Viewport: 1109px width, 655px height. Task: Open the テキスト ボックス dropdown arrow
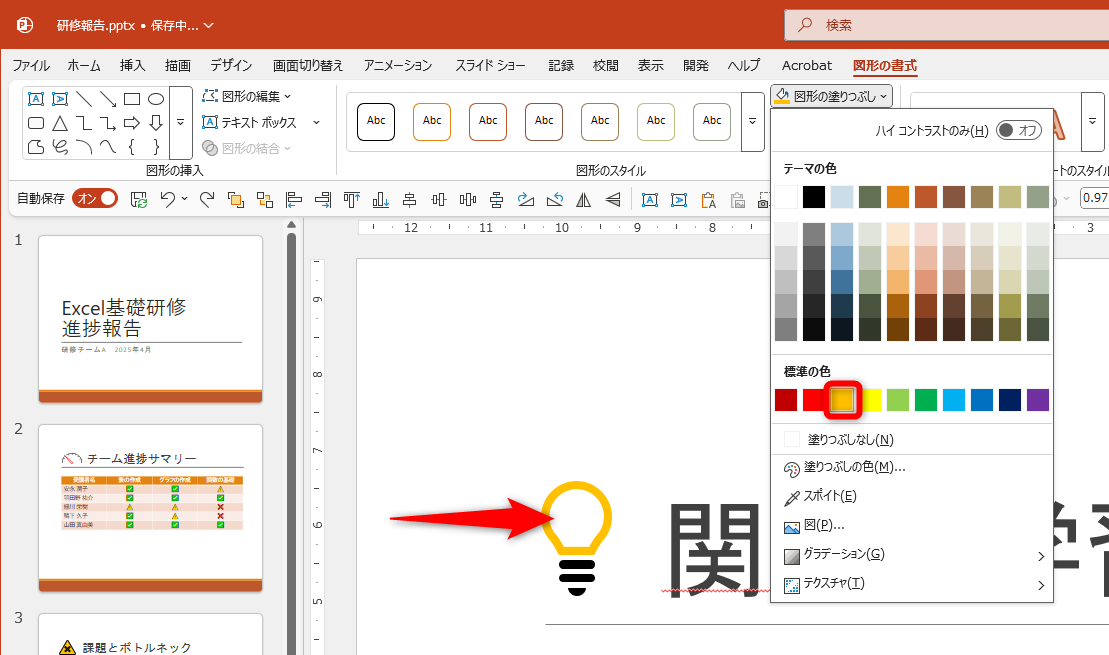tap(316, 122)
